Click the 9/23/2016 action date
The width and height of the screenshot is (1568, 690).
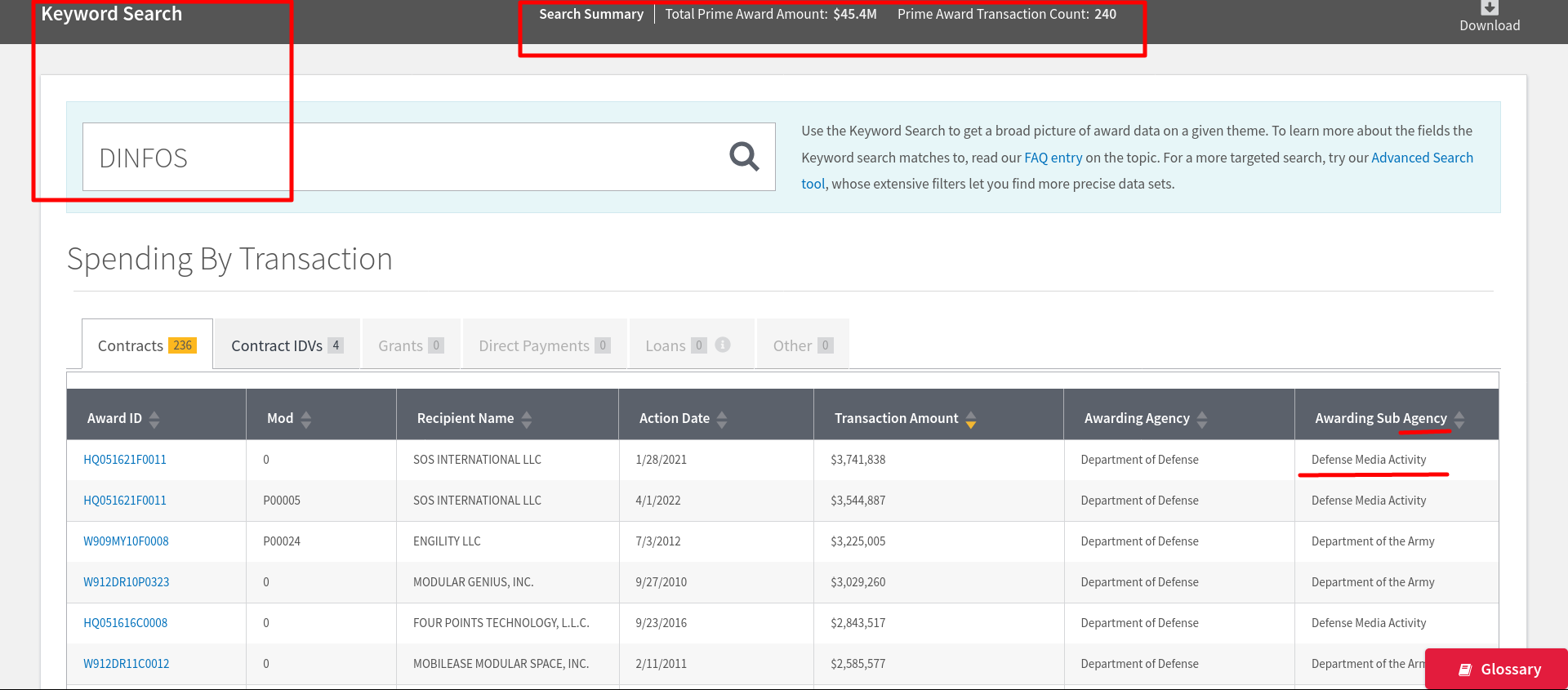661,623
